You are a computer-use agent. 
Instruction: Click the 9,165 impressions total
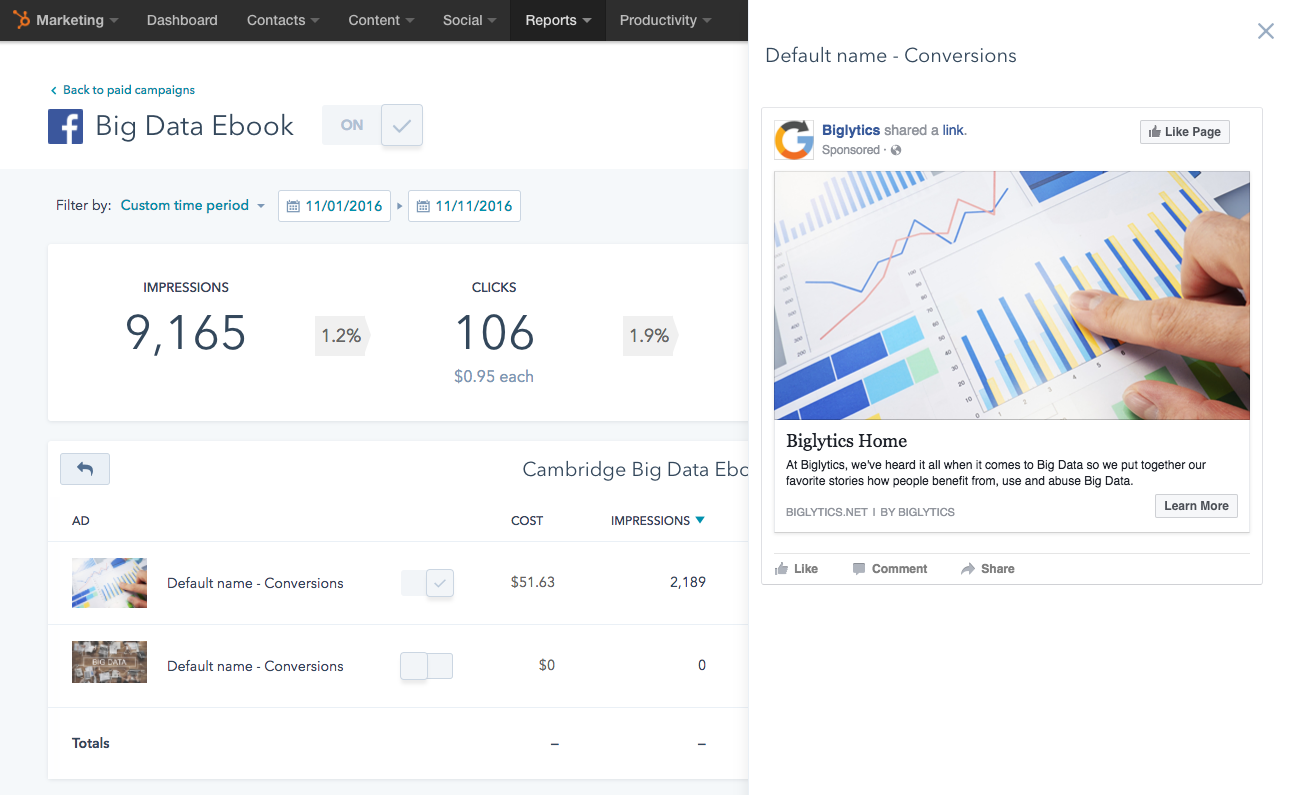click(185, 333)
